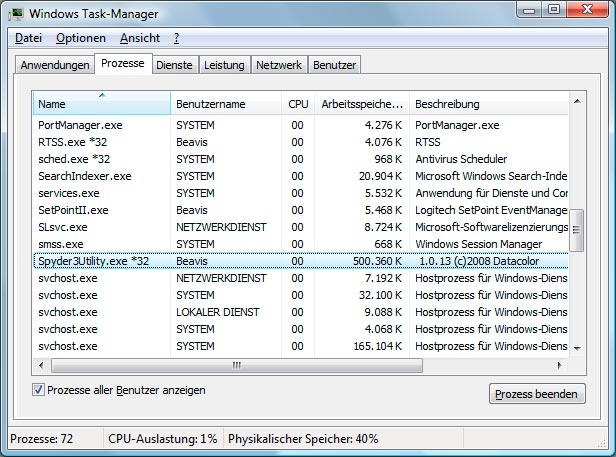This screenshot has width=616, height=457.
Task: Click '1.0.13 (c)2008 Datacolor' description
Action: tap(479, 261)
